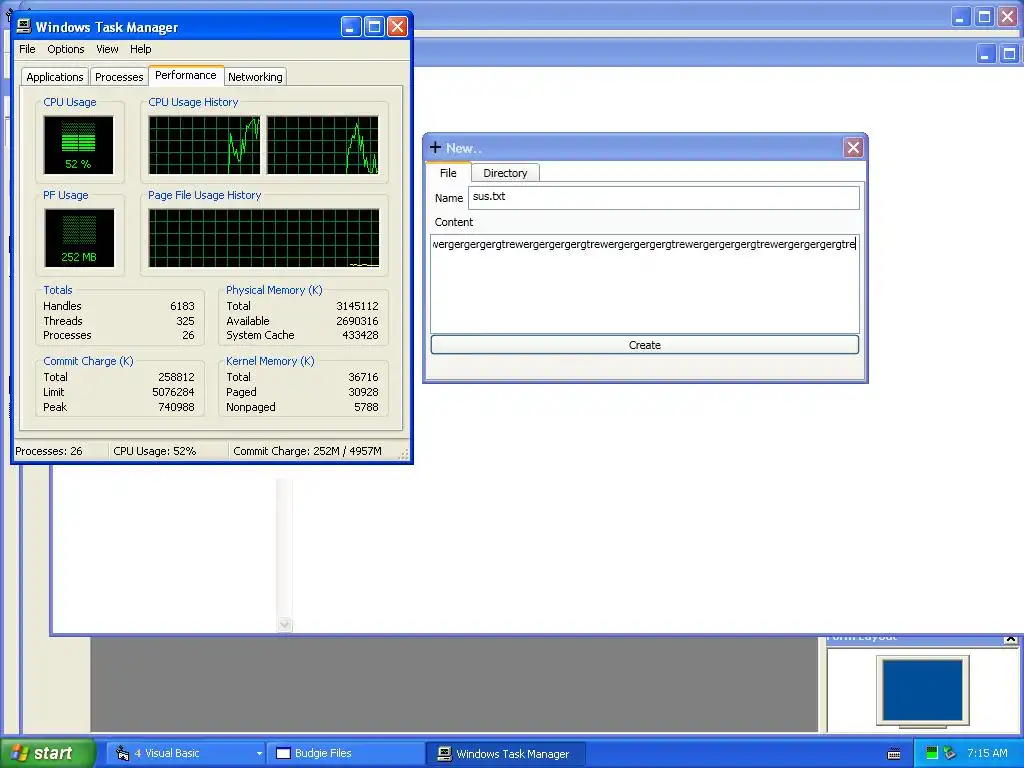Minimize the inner background child window
Image resolution: width=1024 pixels, height=768 pixels.
coord(985,54)
